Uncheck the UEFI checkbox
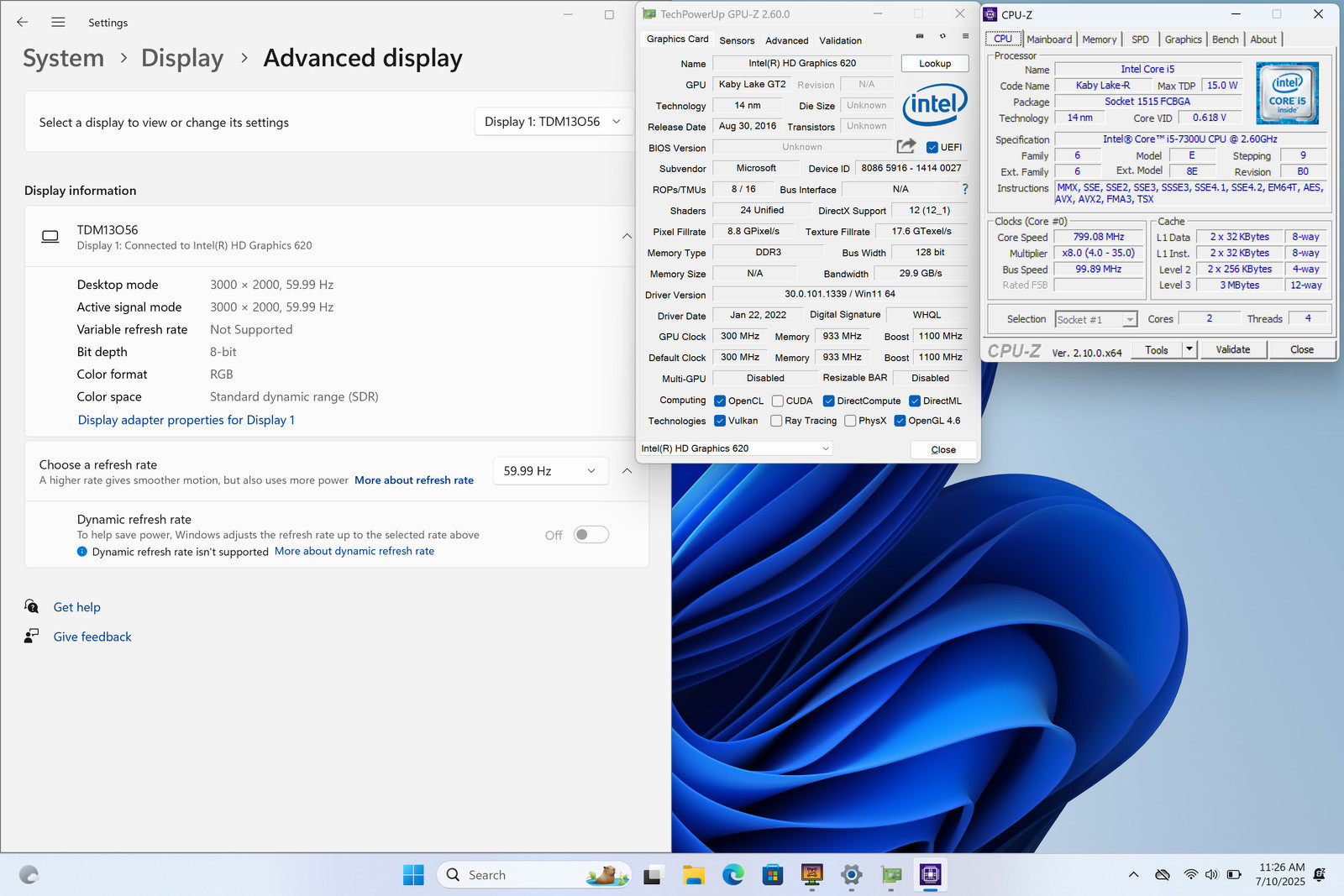 [932, 147]
